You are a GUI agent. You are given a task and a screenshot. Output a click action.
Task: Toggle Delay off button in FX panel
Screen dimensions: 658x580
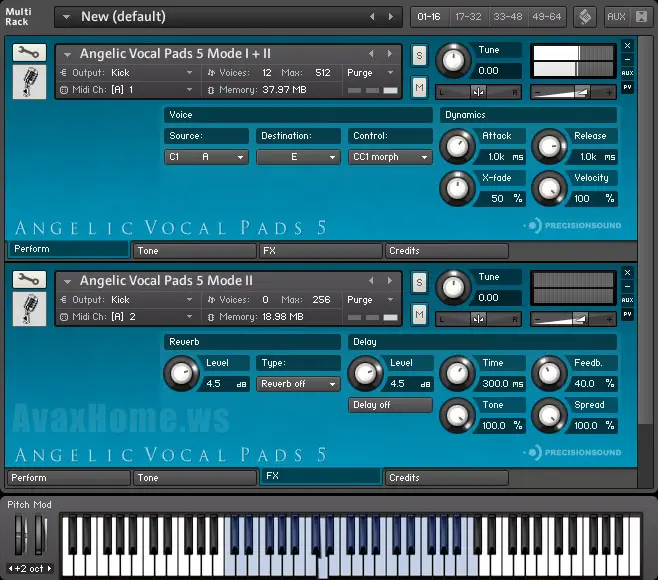390,405
